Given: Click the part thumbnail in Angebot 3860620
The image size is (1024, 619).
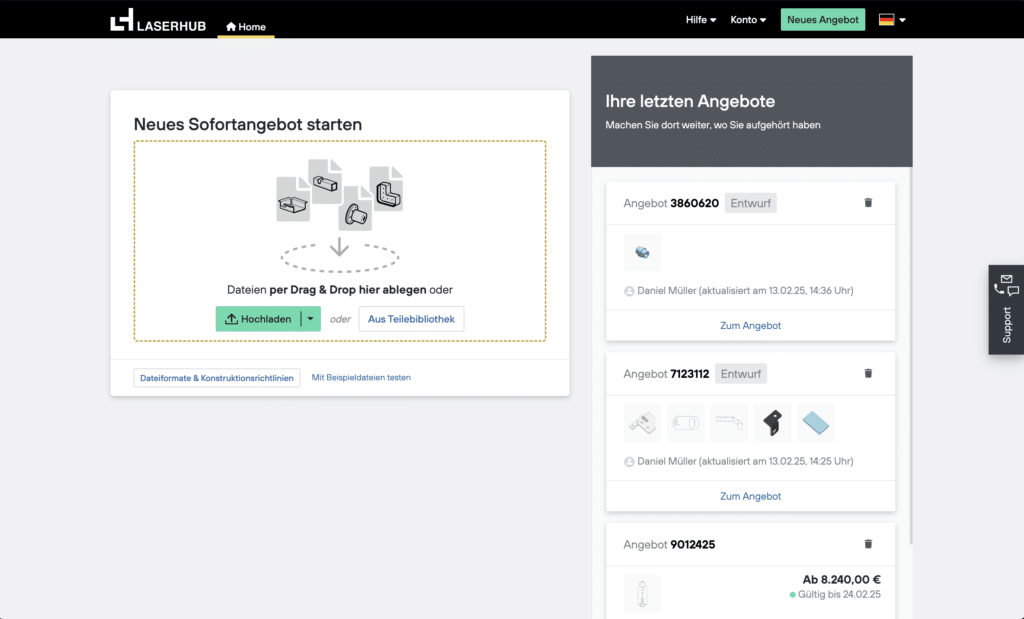Looking at the screenshot, I should 642,253.
